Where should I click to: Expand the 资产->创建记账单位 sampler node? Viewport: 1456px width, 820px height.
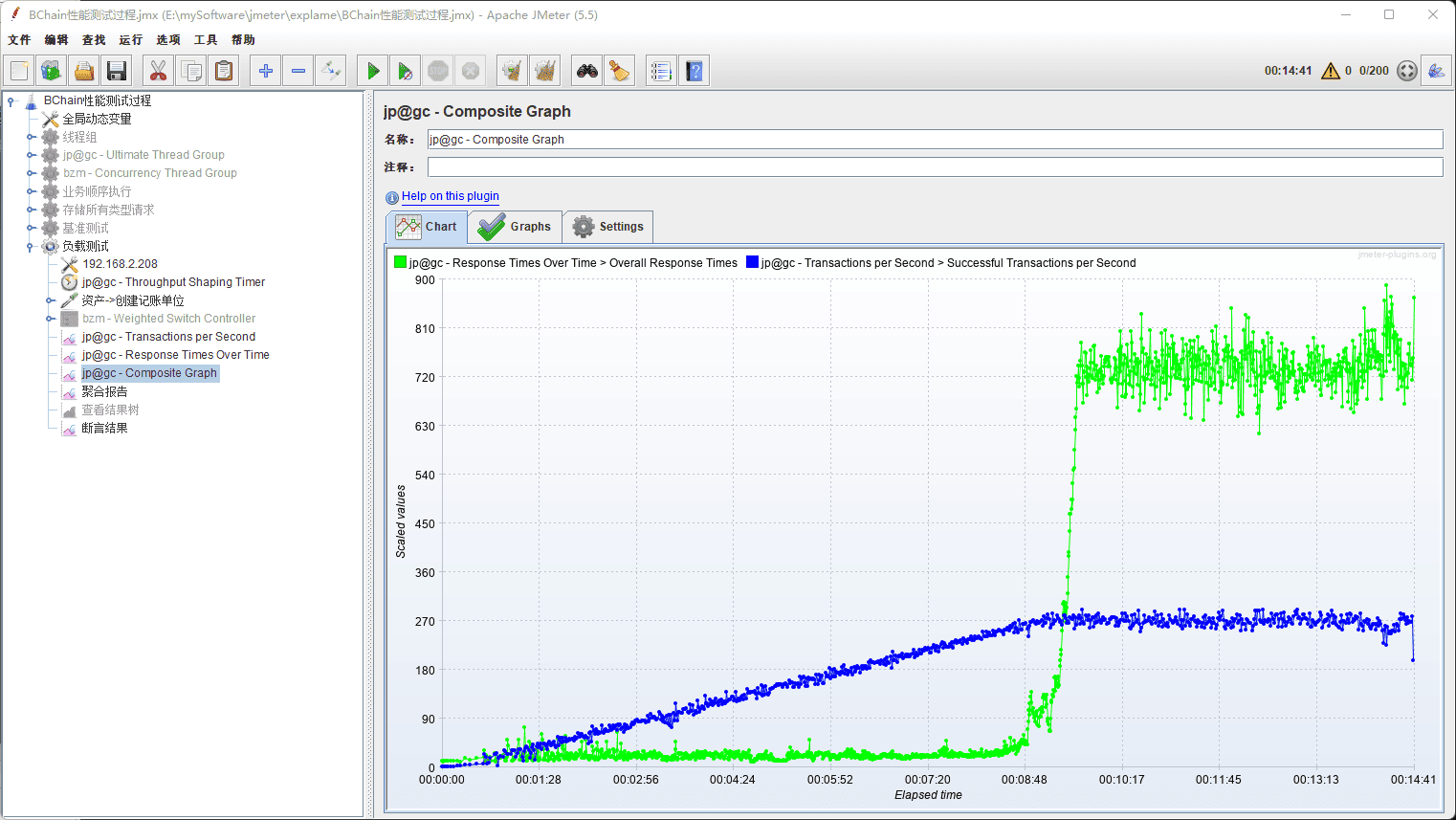pyautogui.click(x=50, y=300)
